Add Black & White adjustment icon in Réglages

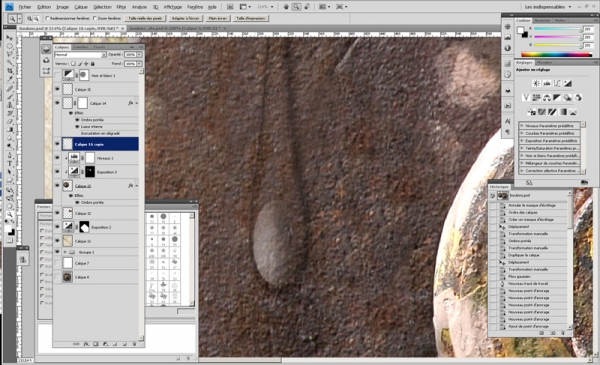(557, 98)
